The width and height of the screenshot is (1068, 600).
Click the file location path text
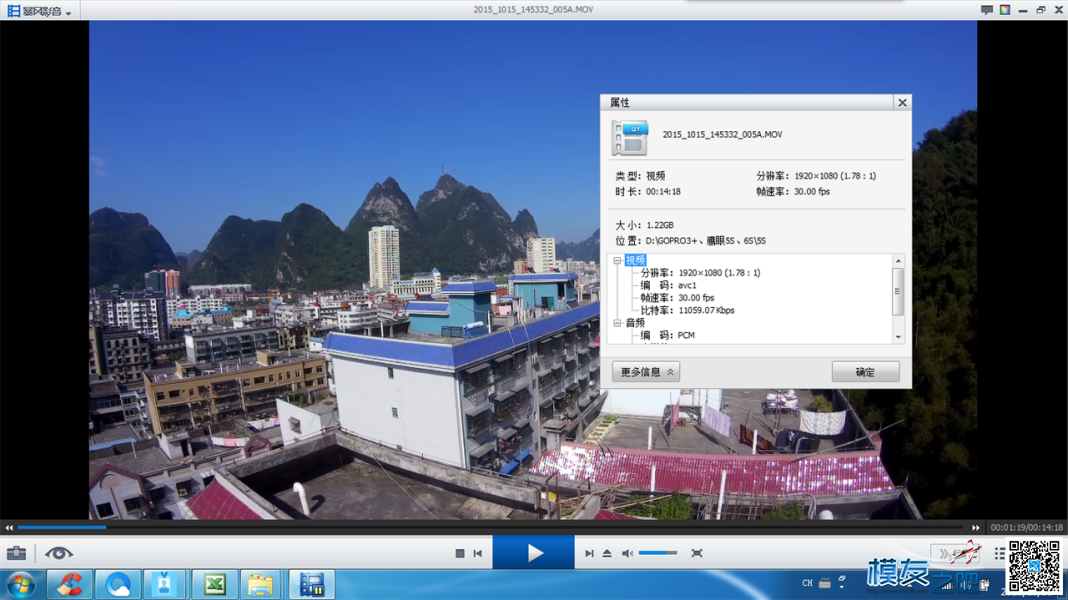coord(706,241)
